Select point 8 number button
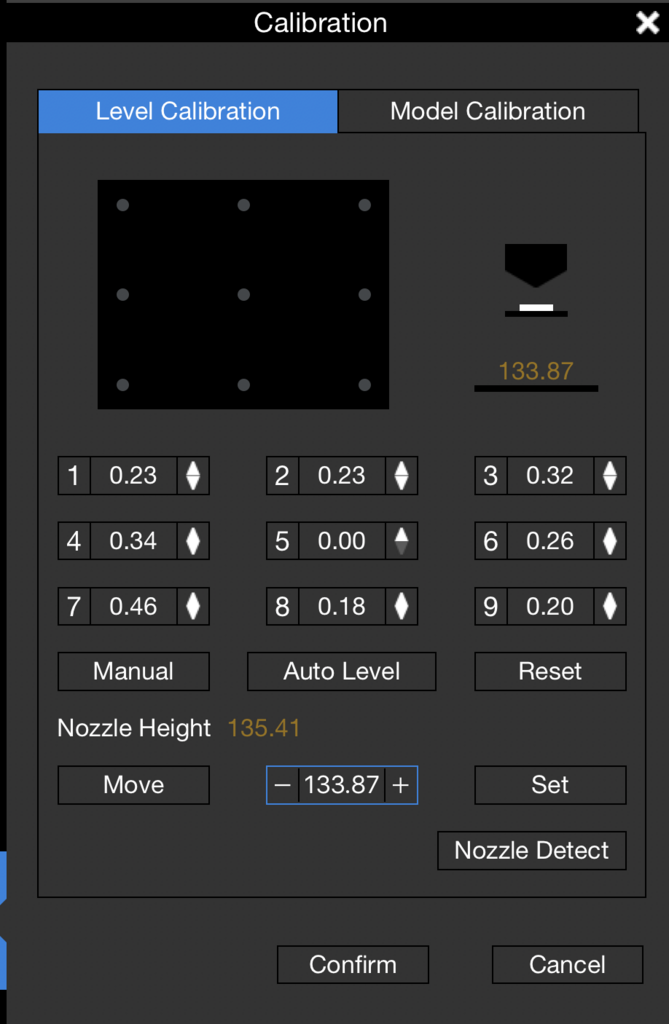The height and width of the screenshot is (1024, 669). coord(282,606)
